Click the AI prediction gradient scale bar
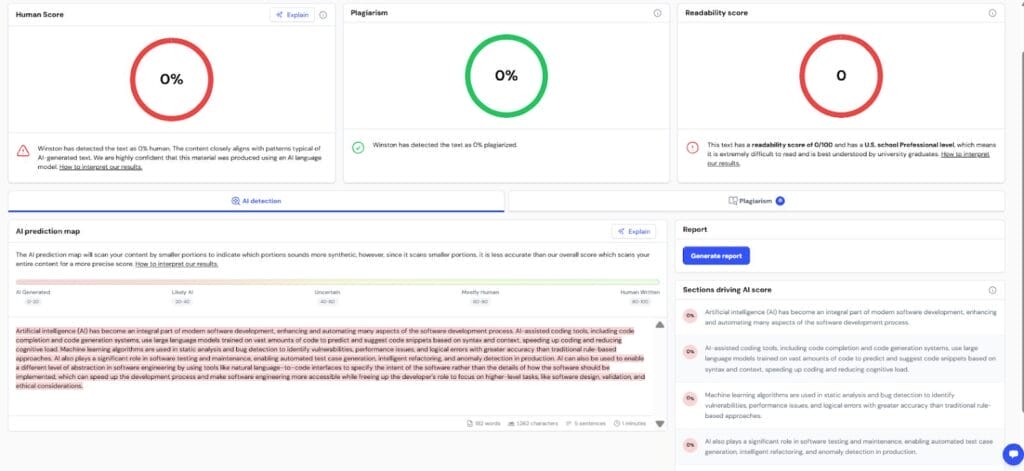The width and height of the screenshot is (1024, 471). pos(337,282)
